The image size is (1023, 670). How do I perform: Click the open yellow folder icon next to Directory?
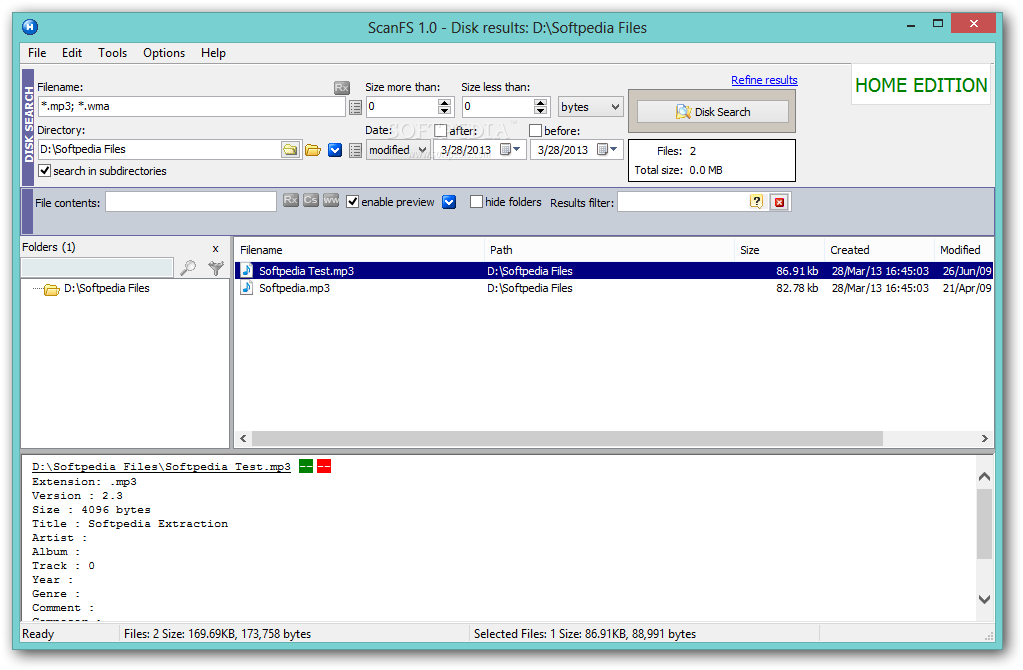click(313, 150)
